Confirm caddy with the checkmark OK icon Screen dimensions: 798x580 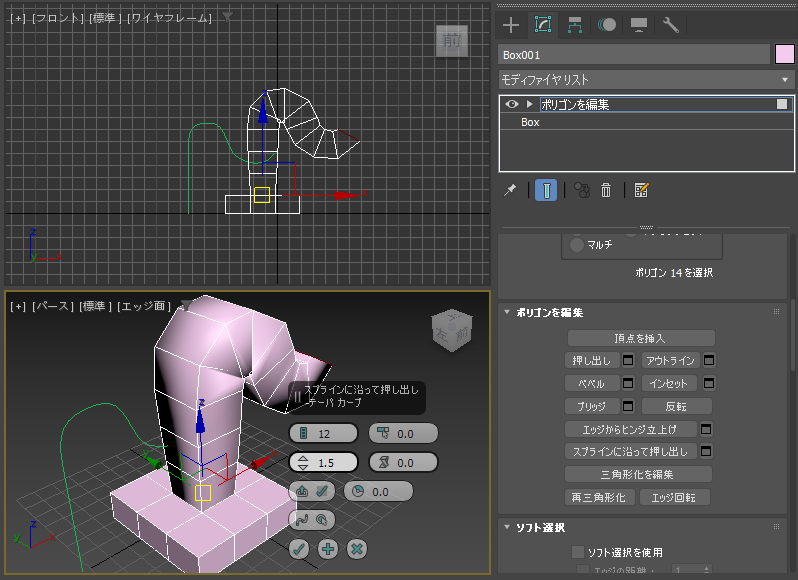[299, 549]
